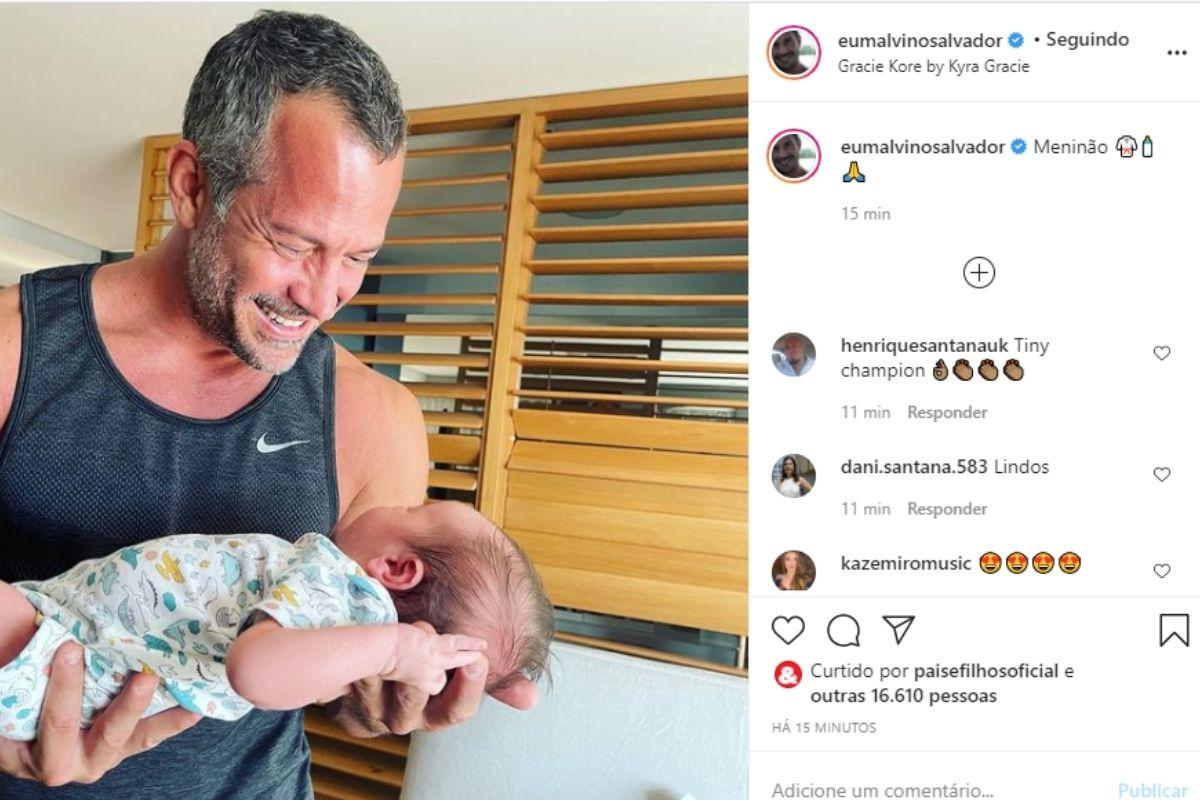The image size is (1200, 800).
Task: Open the three-dot more options menu
Action: point(1177,52)
